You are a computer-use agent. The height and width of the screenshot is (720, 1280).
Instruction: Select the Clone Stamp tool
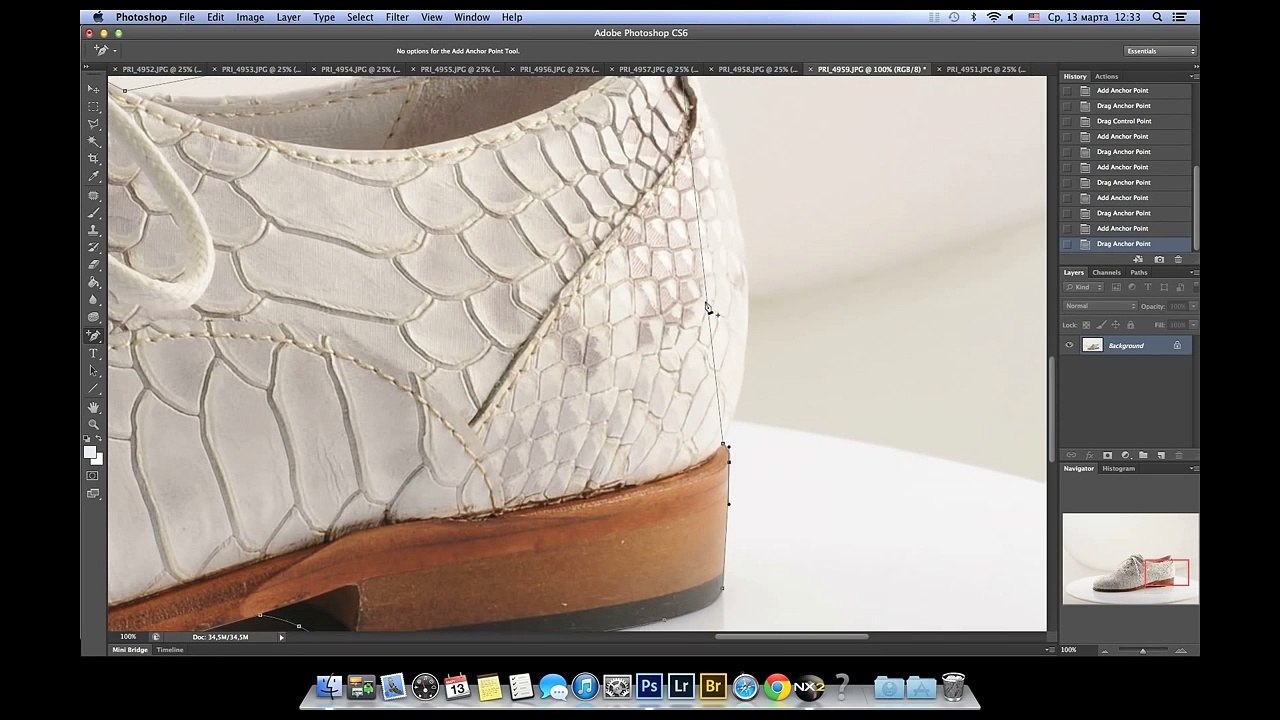94,230
